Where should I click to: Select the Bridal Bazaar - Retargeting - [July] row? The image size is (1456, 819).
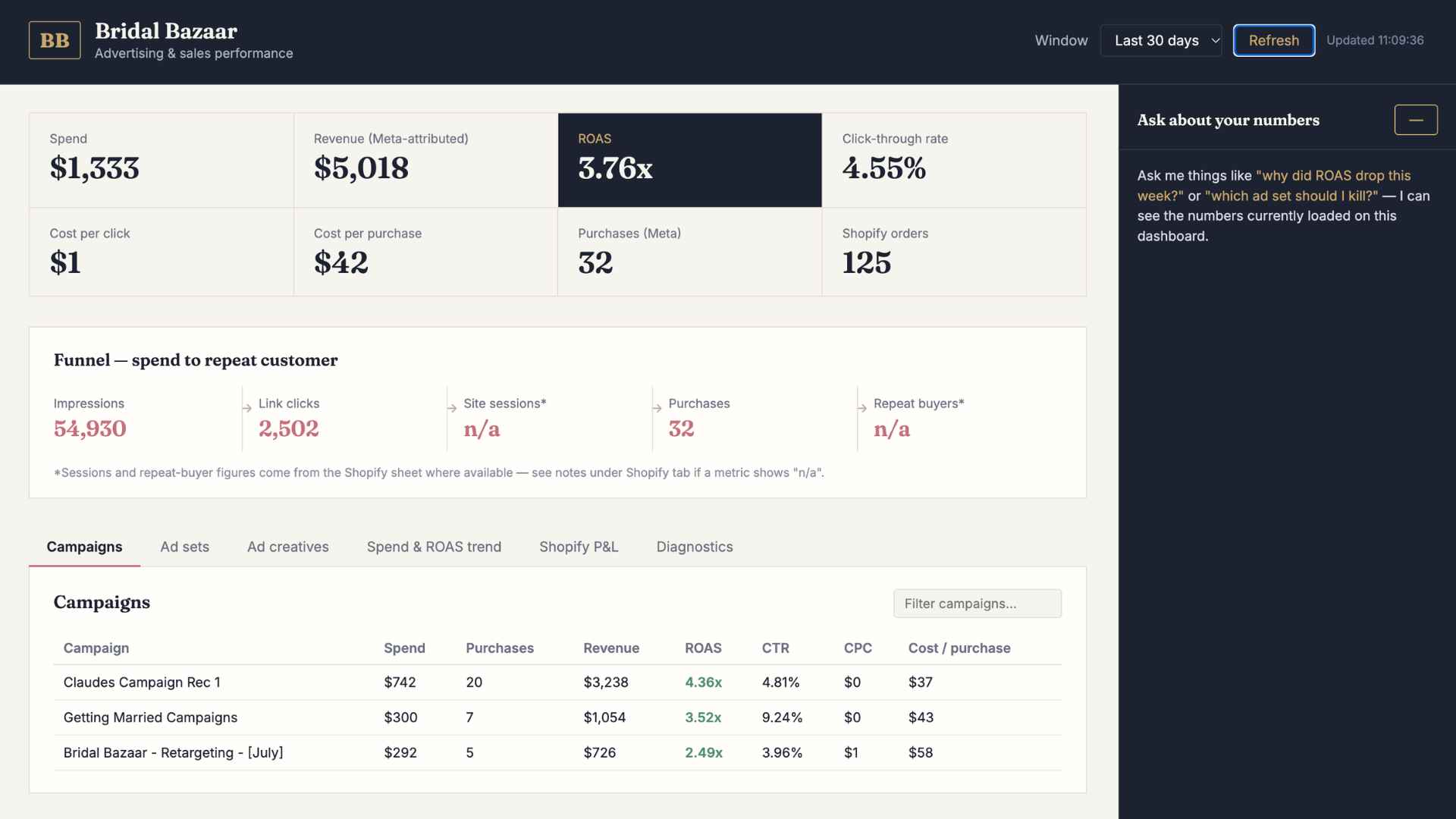tap(557, 753)
